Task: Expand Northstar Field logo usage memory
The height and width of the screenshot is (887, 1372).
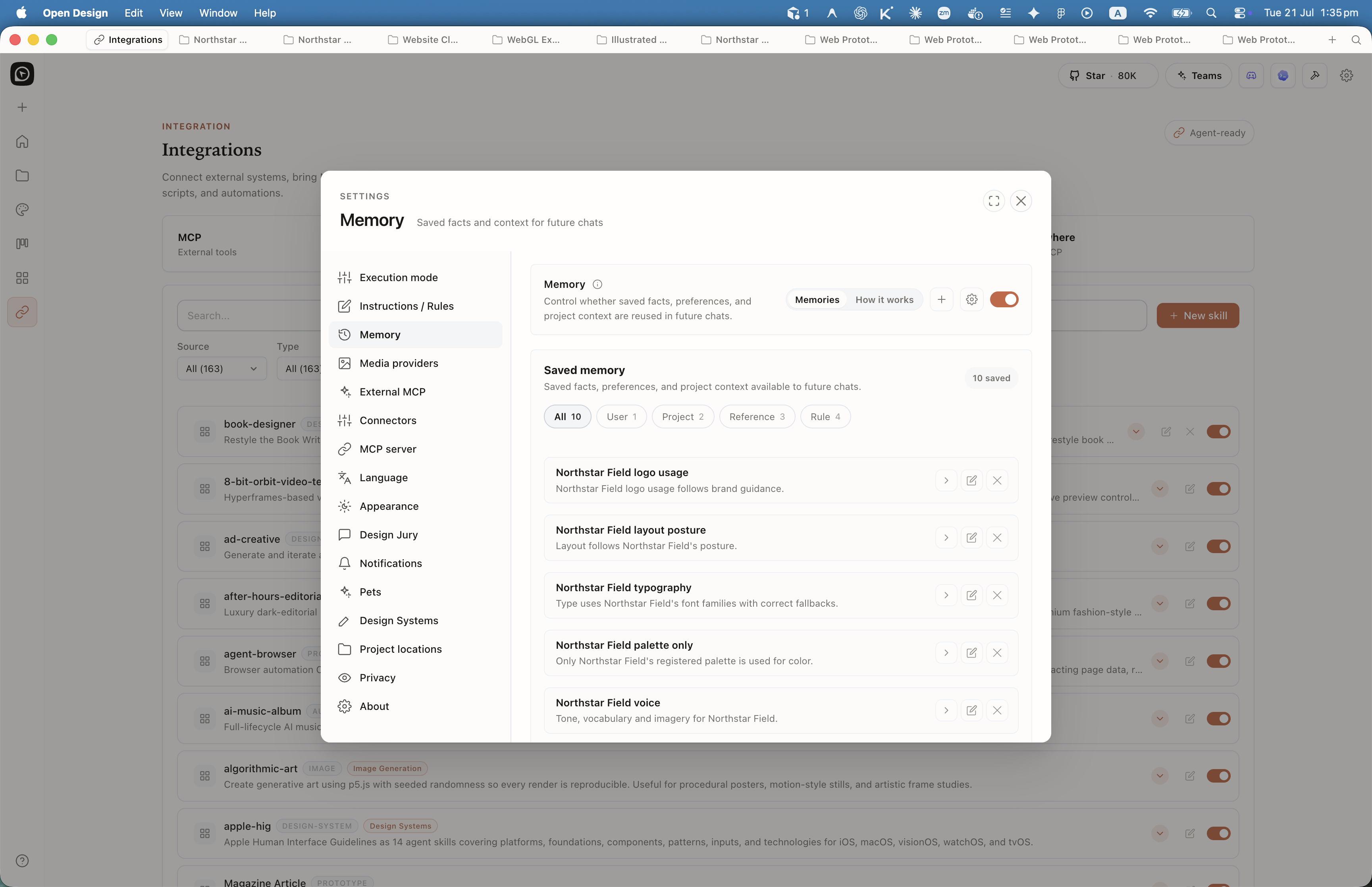Action: [x=946, y=480]
